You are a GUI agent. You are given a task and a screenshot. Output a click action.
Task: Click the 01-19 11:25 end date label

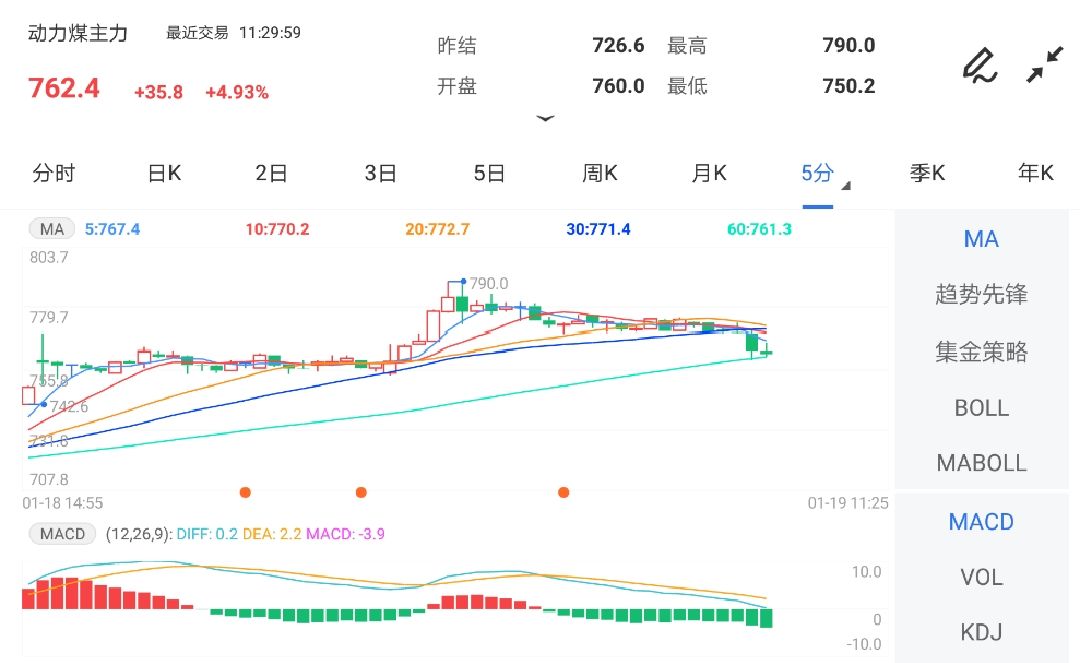coord(848,503)
